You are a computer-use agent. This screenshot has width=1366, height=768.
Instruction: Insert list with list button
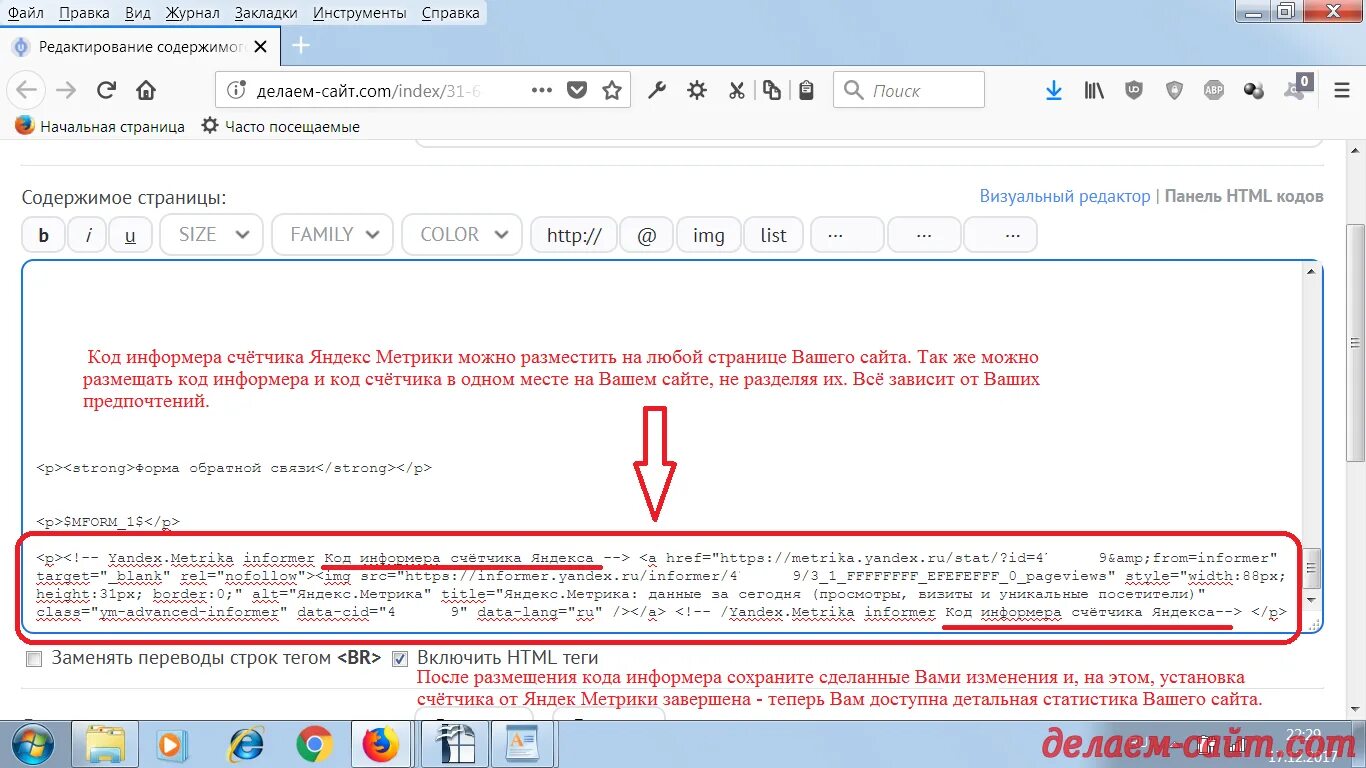[x=774, y=235]
